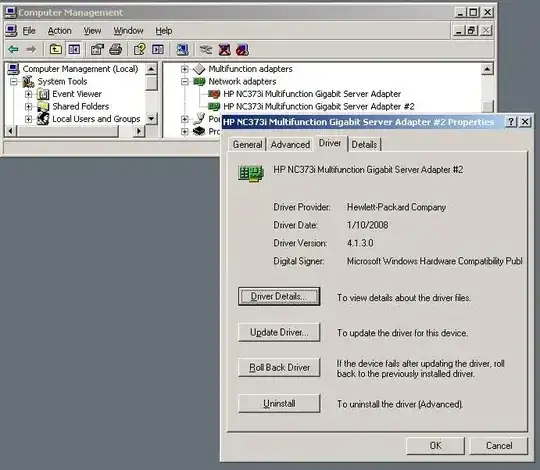540x470 pixels.
Task: Click the Scan for hardware changes icon
Action: (x=182, y=50)
